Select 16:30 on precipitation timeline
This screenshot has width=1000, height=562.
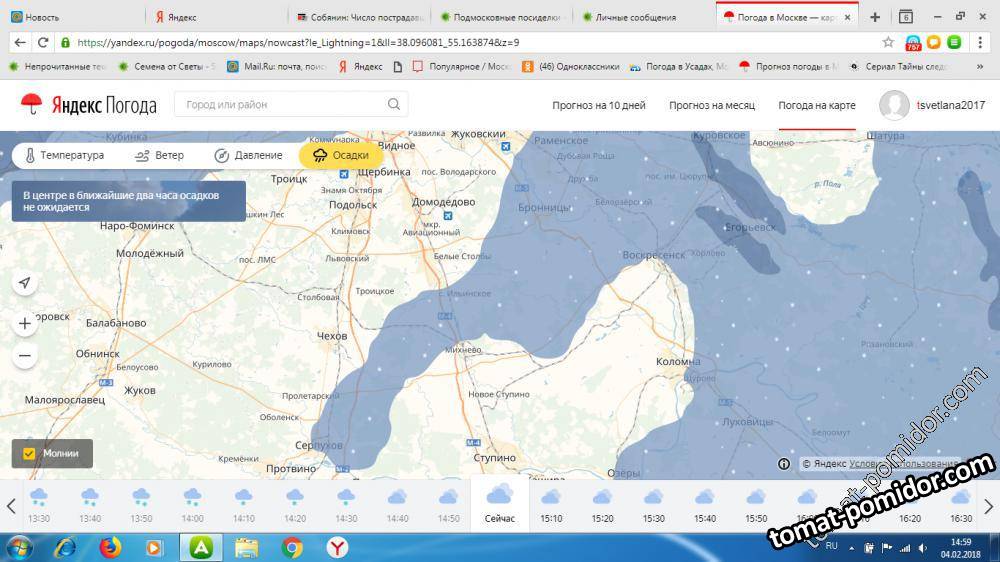[x=961, y=505]
